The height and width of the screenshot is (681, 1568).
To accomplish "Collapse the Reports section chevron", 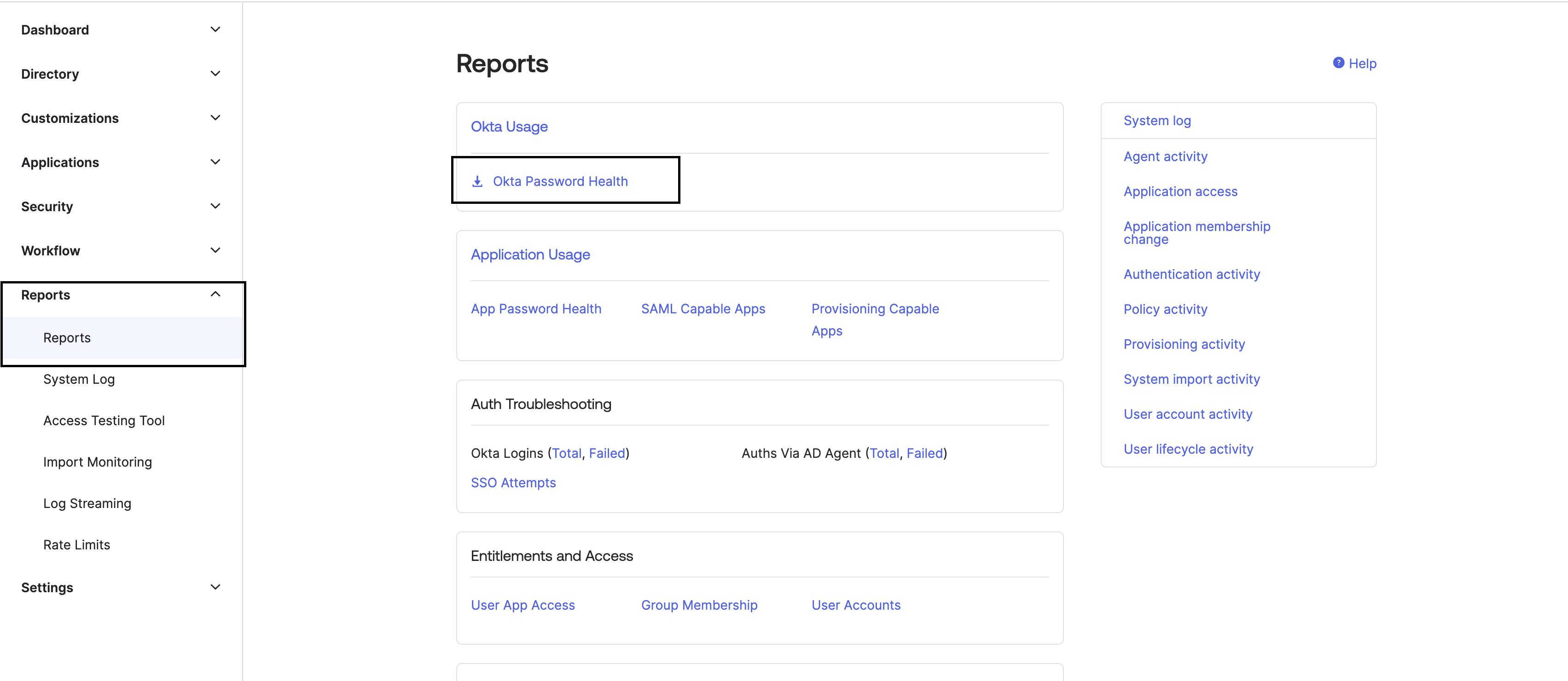I will [215, 294].
